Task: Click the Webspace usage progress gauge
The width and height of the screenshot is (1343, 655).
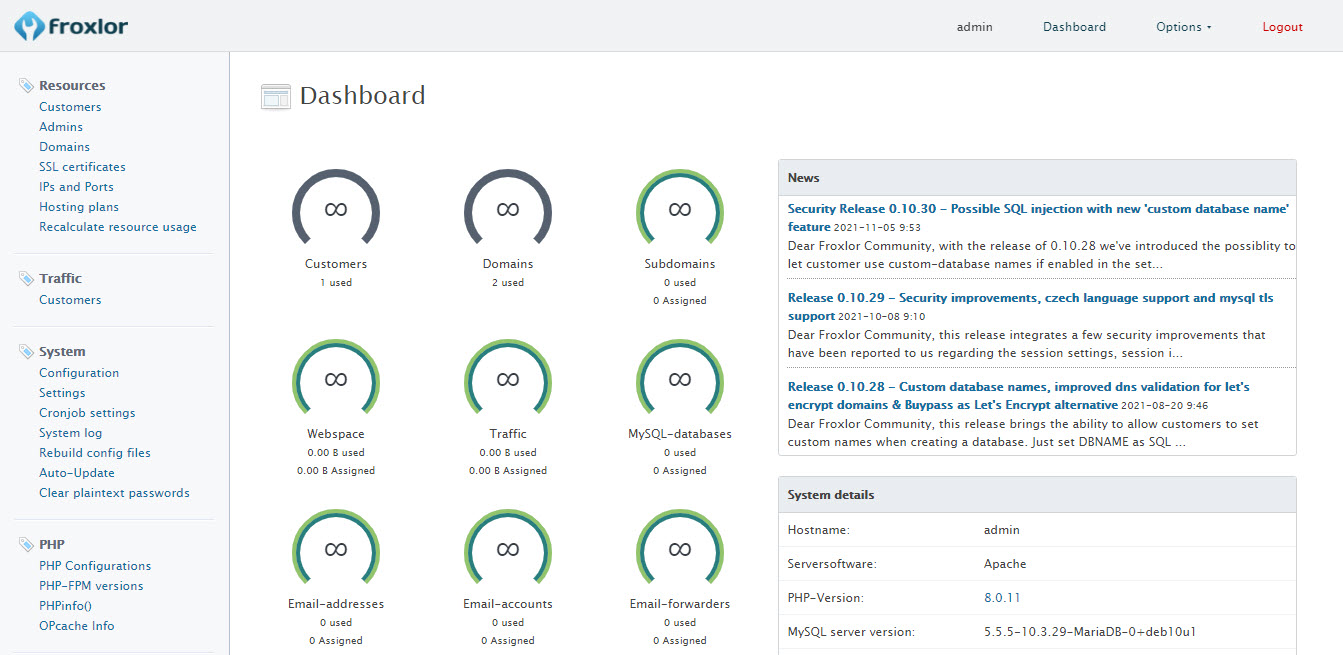Action: click(336, 380)
